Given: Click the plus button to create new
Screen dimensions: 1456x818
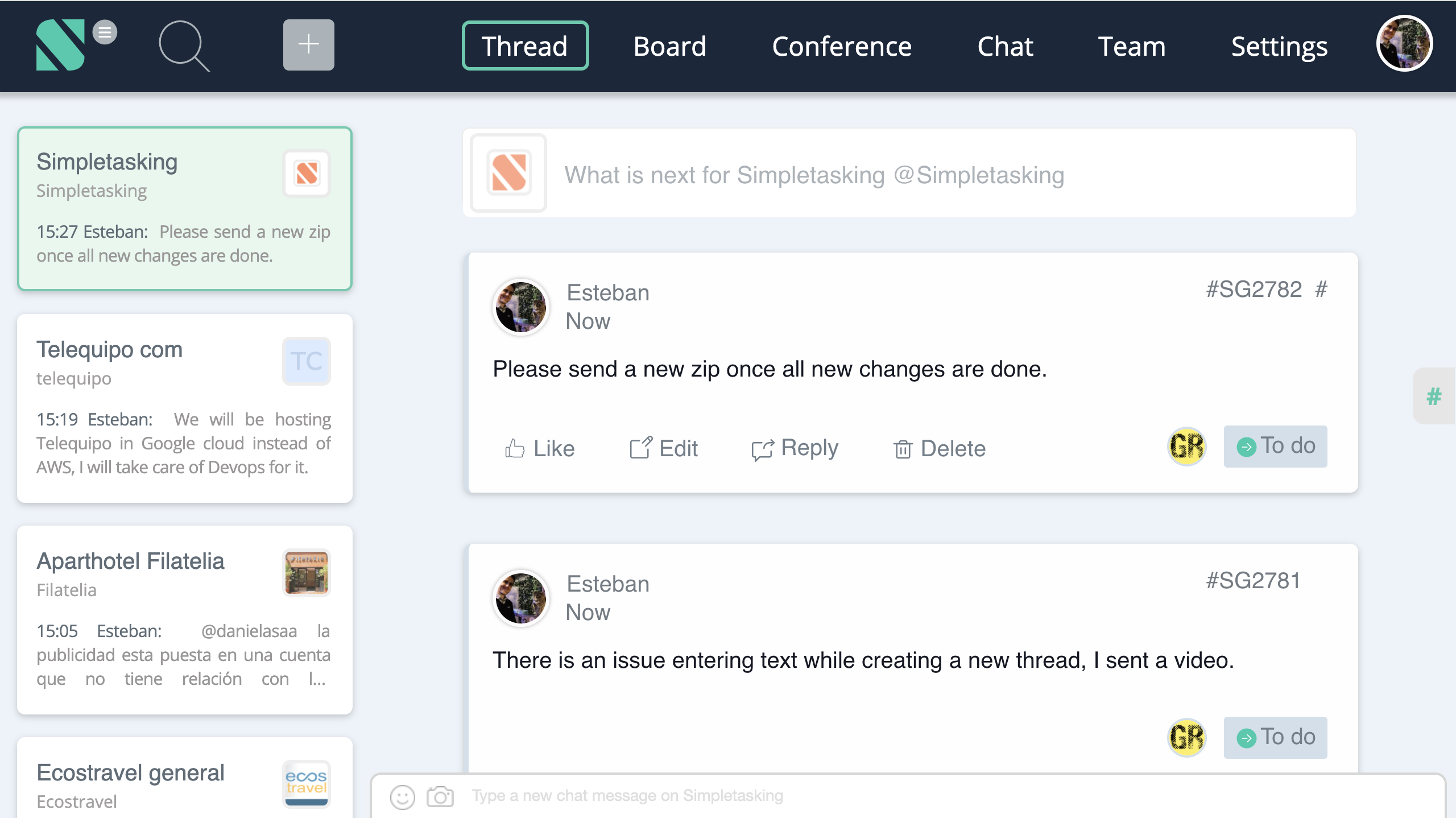Looking at the screenshot, I should pos(309,45).
